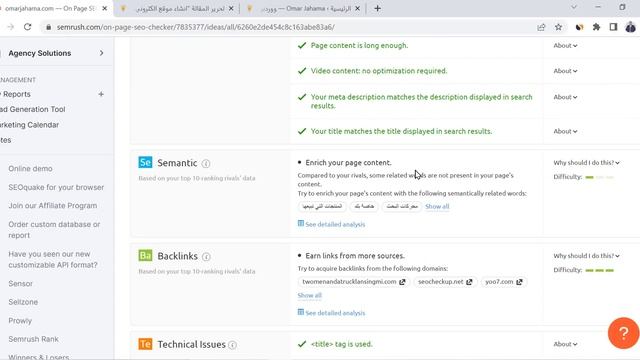Screen dimensions: 640x360
Task: Open external link icon for yoo7.com
Action: click(519, 282)
